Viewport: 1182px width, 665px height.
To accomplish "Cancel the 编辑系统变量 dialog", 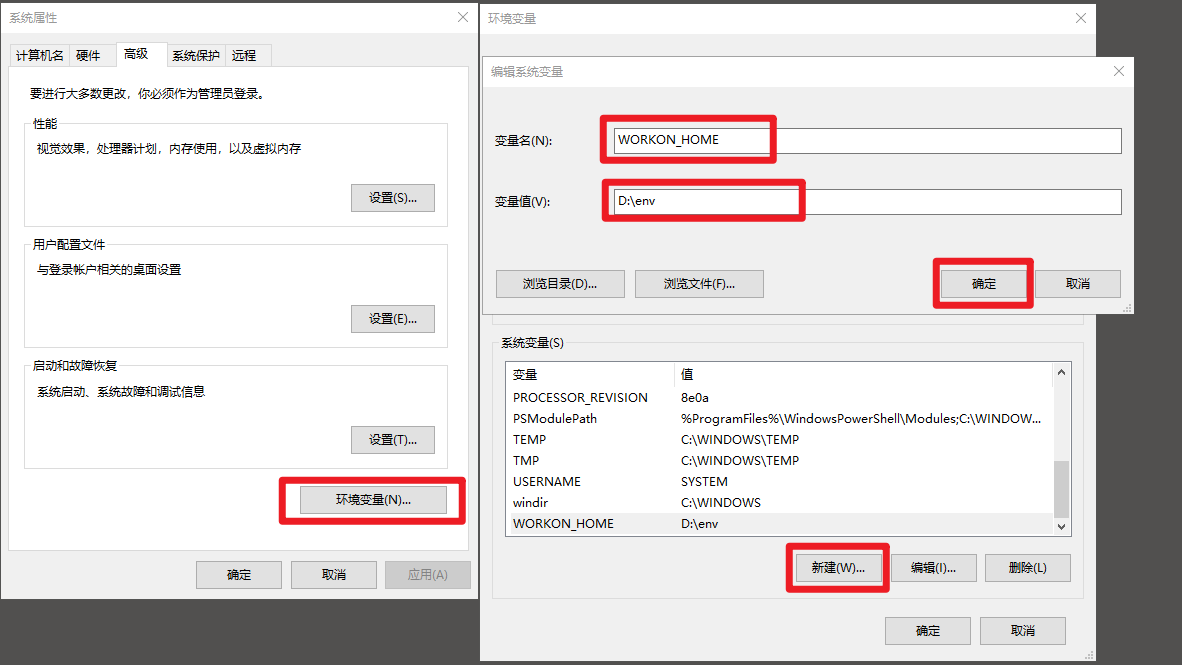I will coord(1078,284).
